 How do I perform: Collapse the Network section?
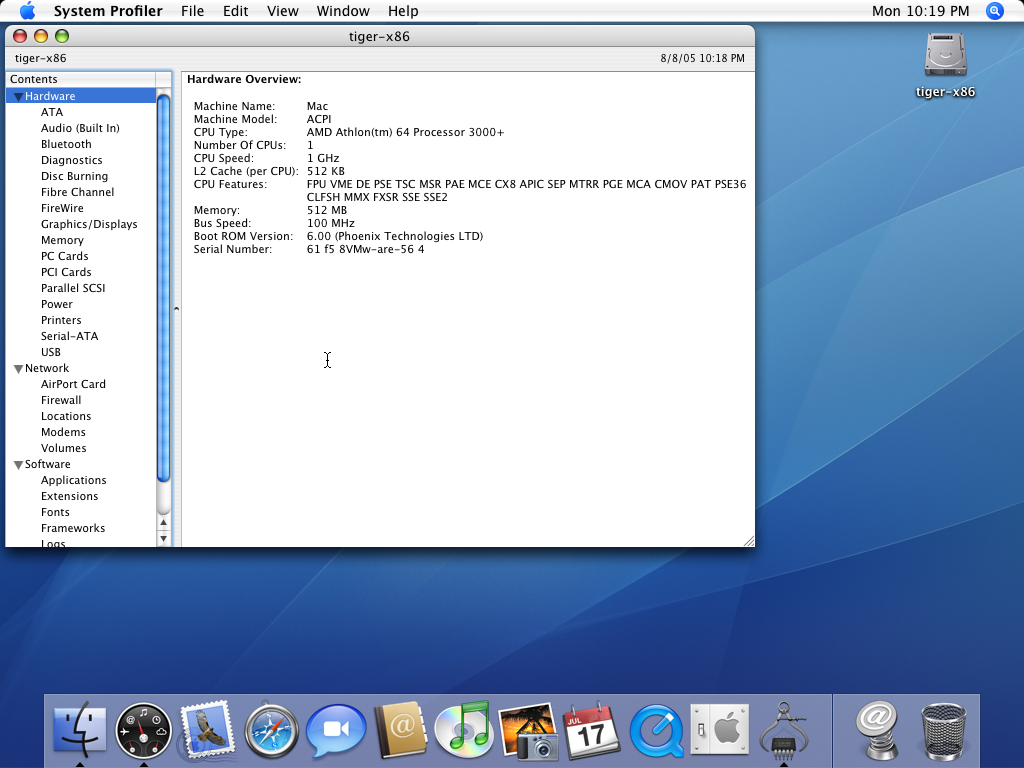[x=18, y=369]
